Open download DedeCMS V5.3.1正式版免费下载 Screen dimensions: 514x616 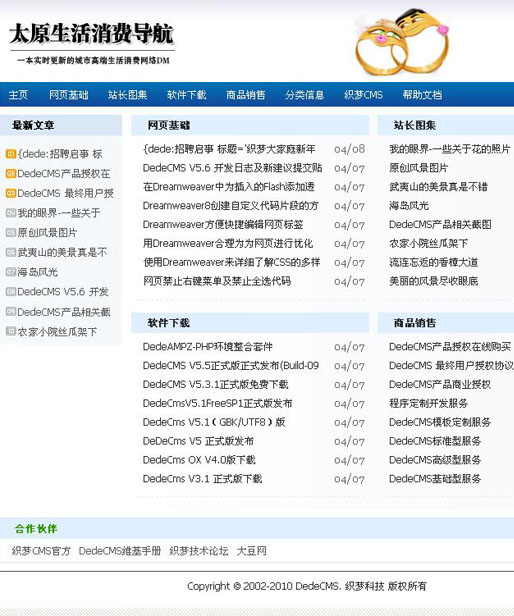pyautogui.click(x=215, y=385)
